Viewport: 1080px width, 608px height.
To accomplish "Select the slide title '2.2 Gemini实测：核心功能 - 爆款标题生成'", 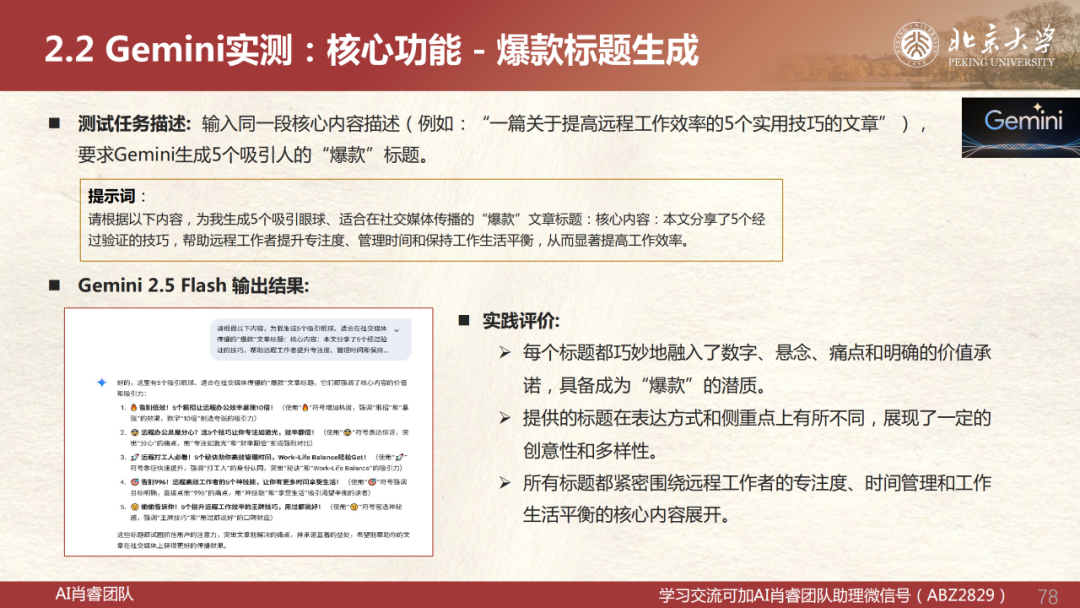I will point(372,50).
